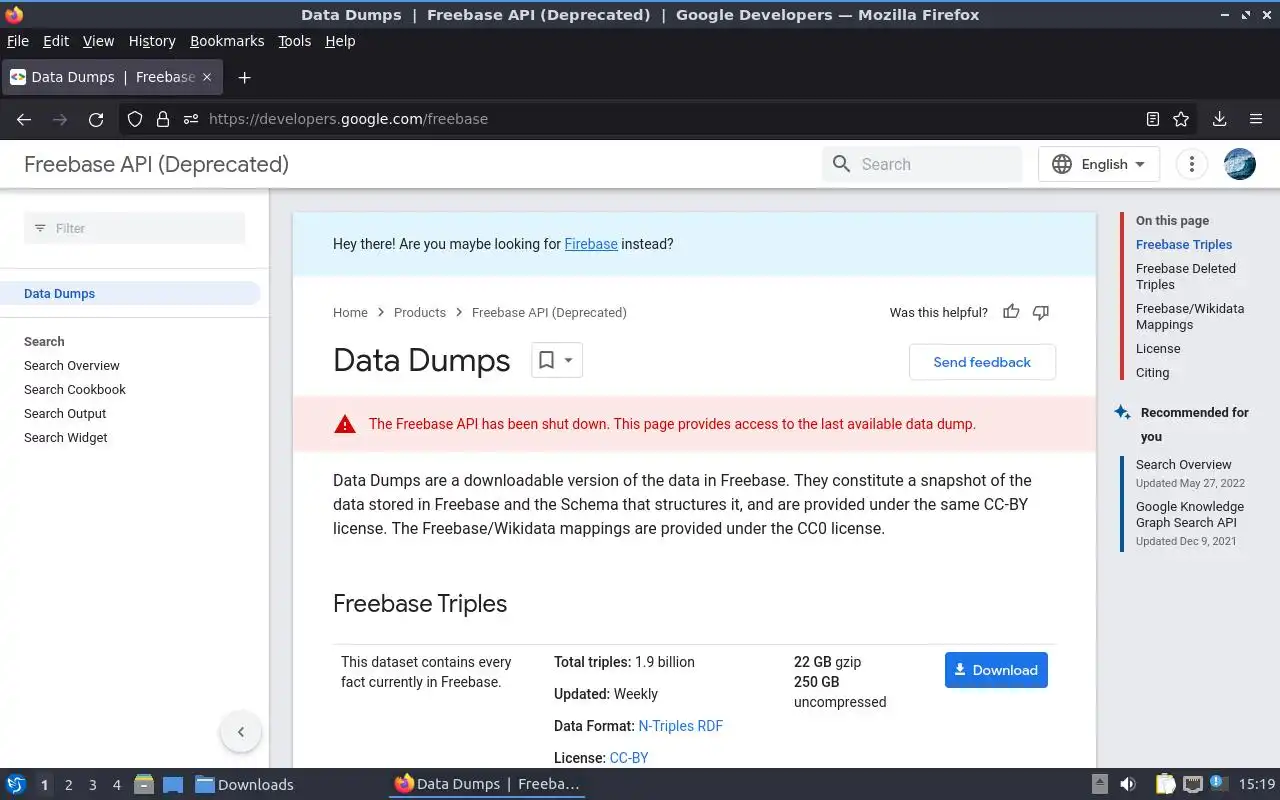The image size is (1280, 800).
Task: Click the search magnifier icon
Action: (x=841, y=164)
